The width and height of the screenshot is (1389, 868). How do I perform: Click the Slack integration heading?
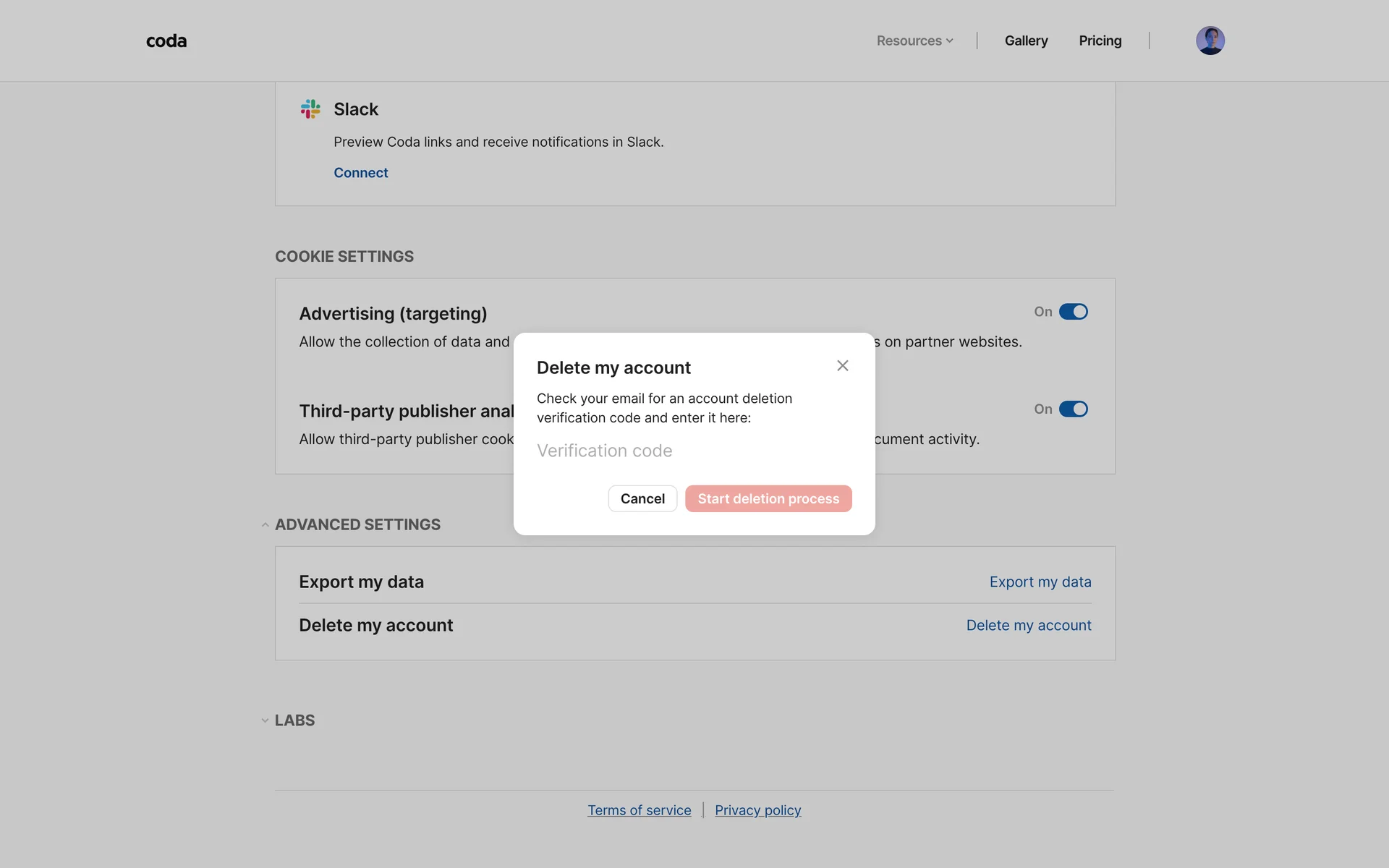(356, 109)
